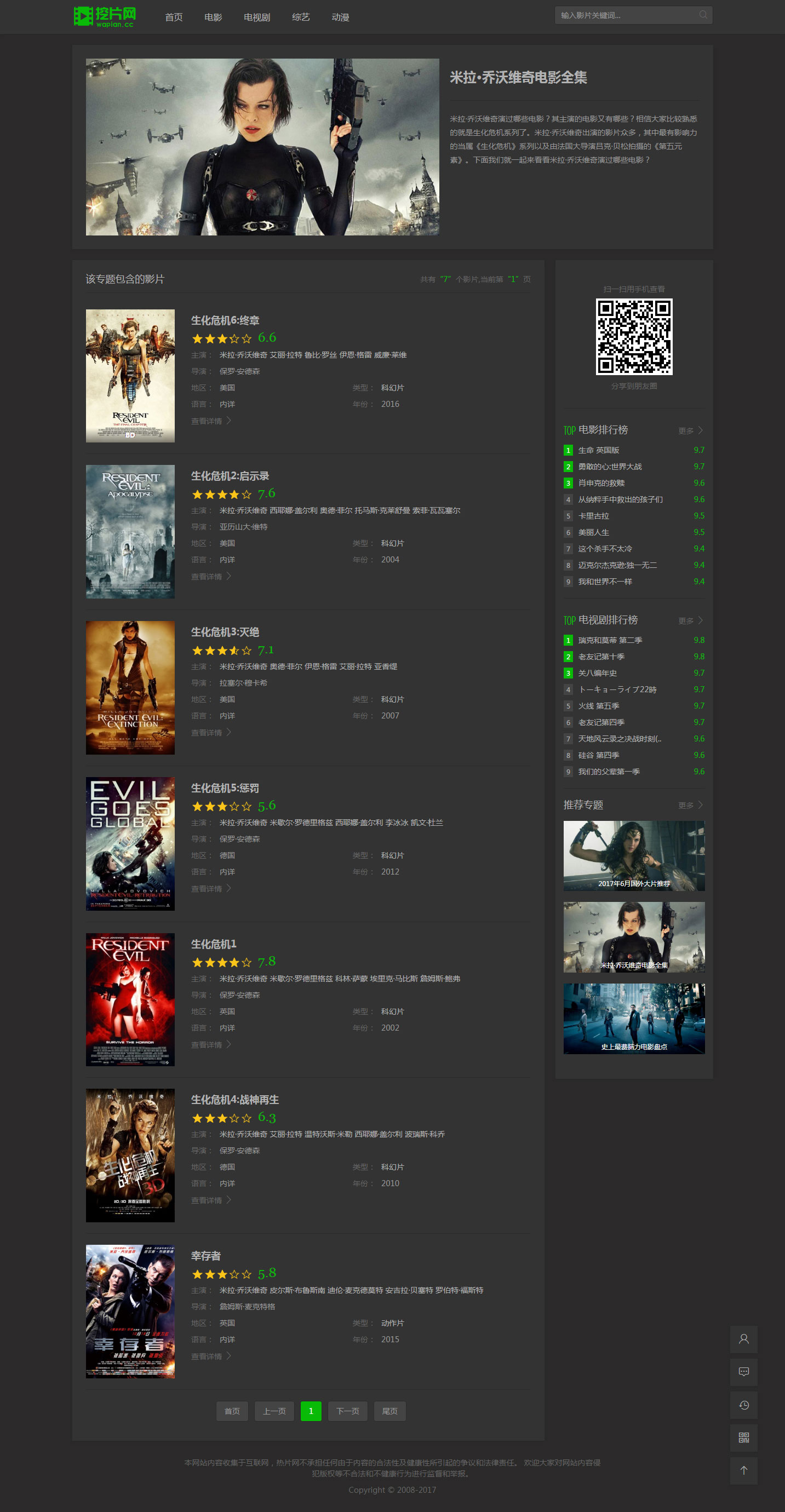Click director 詹姆斯·麦克特格 under 幸存者
The image size is (785, 1512).
tap(247, 1307)
